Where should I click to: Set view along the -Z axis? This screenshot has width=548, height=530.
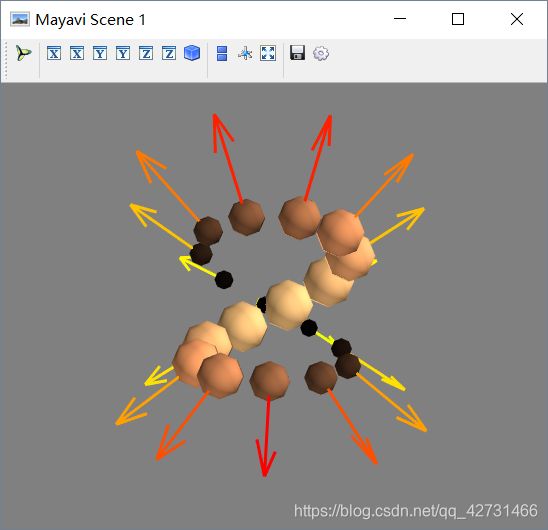(x=169, y=53)
